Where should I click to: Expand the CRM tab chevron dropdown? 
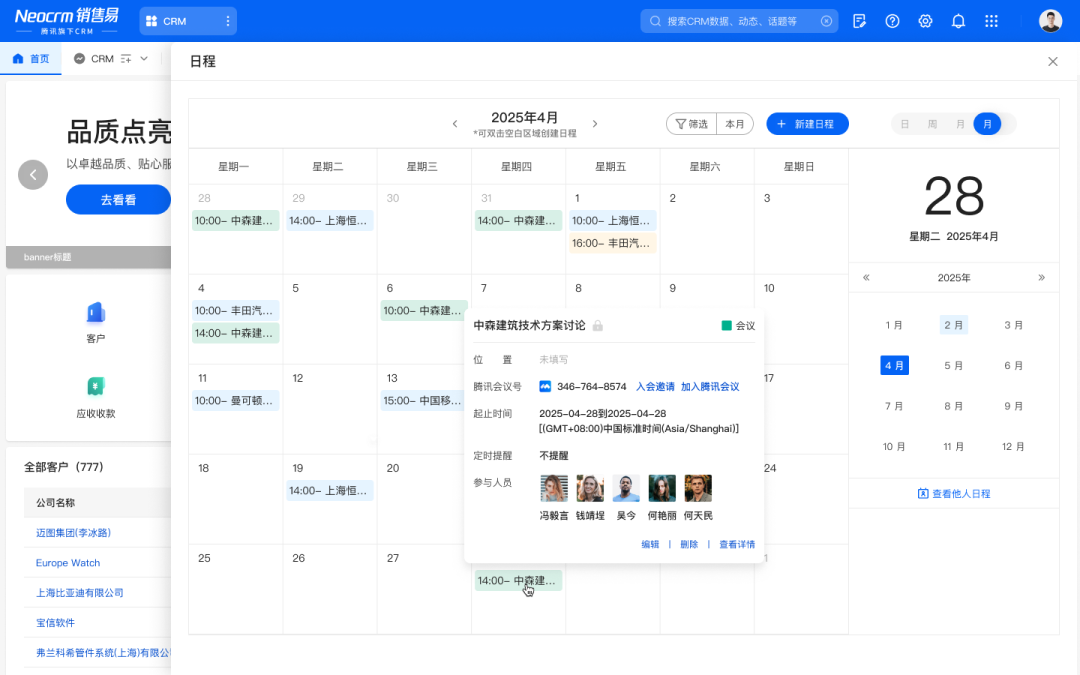tap(144, 59)
